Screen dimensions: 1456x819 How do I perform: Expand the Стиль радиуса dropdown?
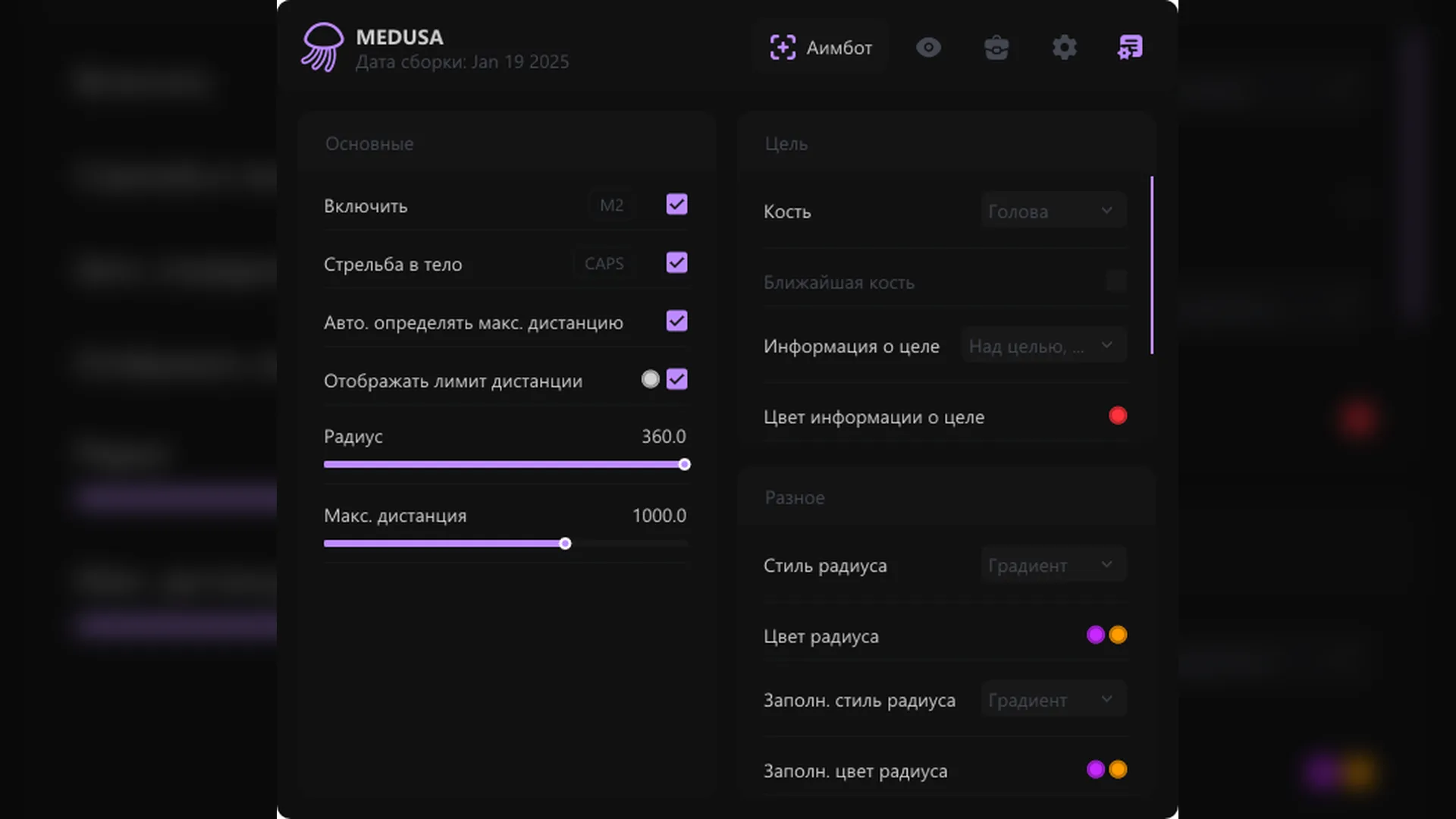(1053, 565)
